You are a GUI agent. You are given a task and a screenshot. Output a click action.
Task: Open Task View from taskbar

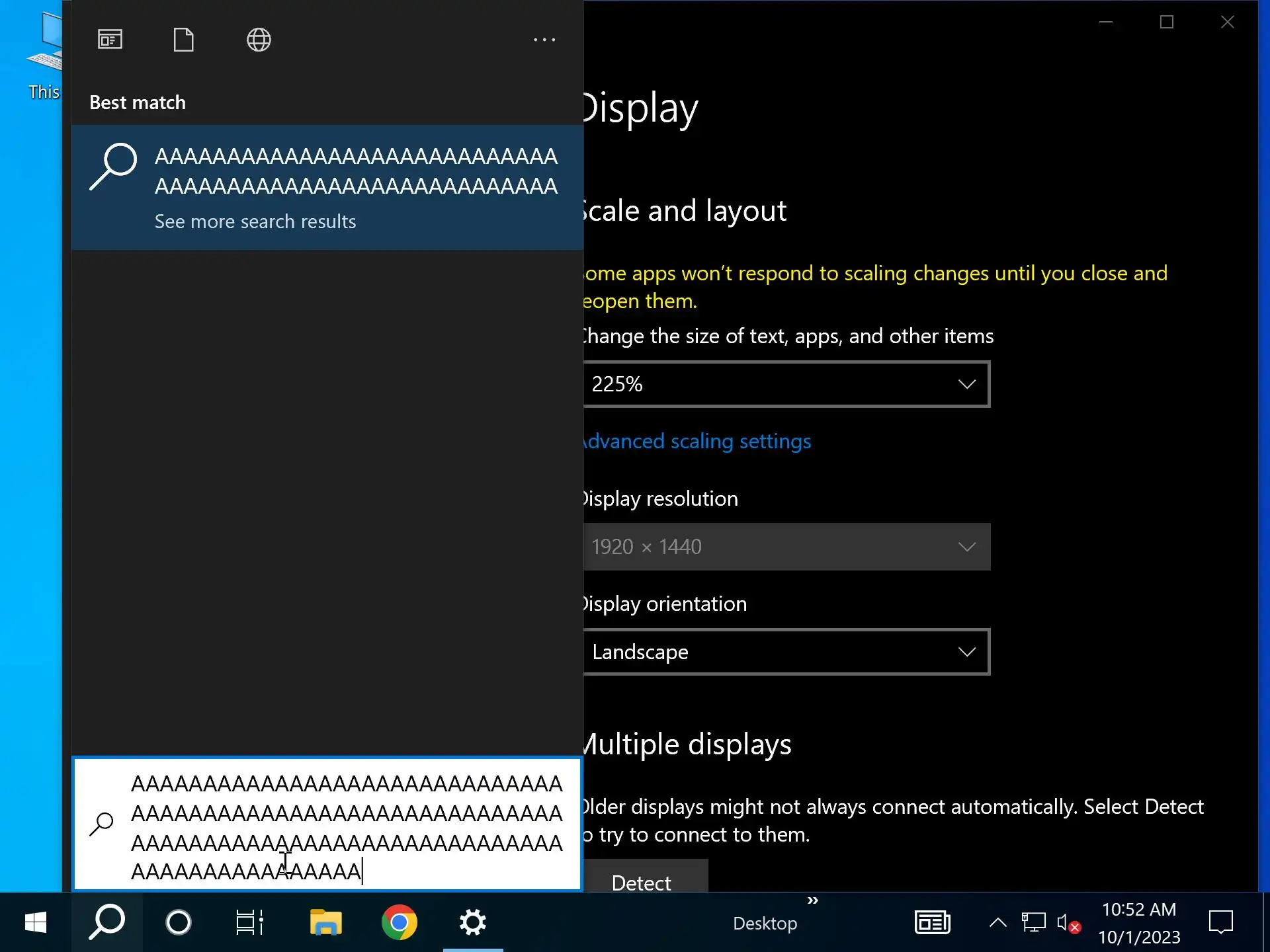click(250, 922)
